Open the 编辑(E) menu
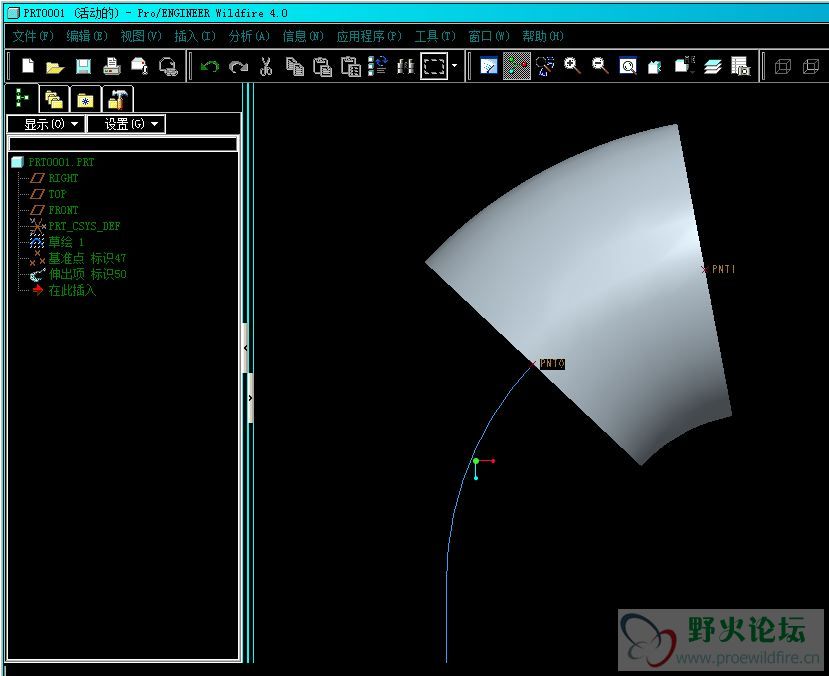The image size is (829, 676). [87, 36]
